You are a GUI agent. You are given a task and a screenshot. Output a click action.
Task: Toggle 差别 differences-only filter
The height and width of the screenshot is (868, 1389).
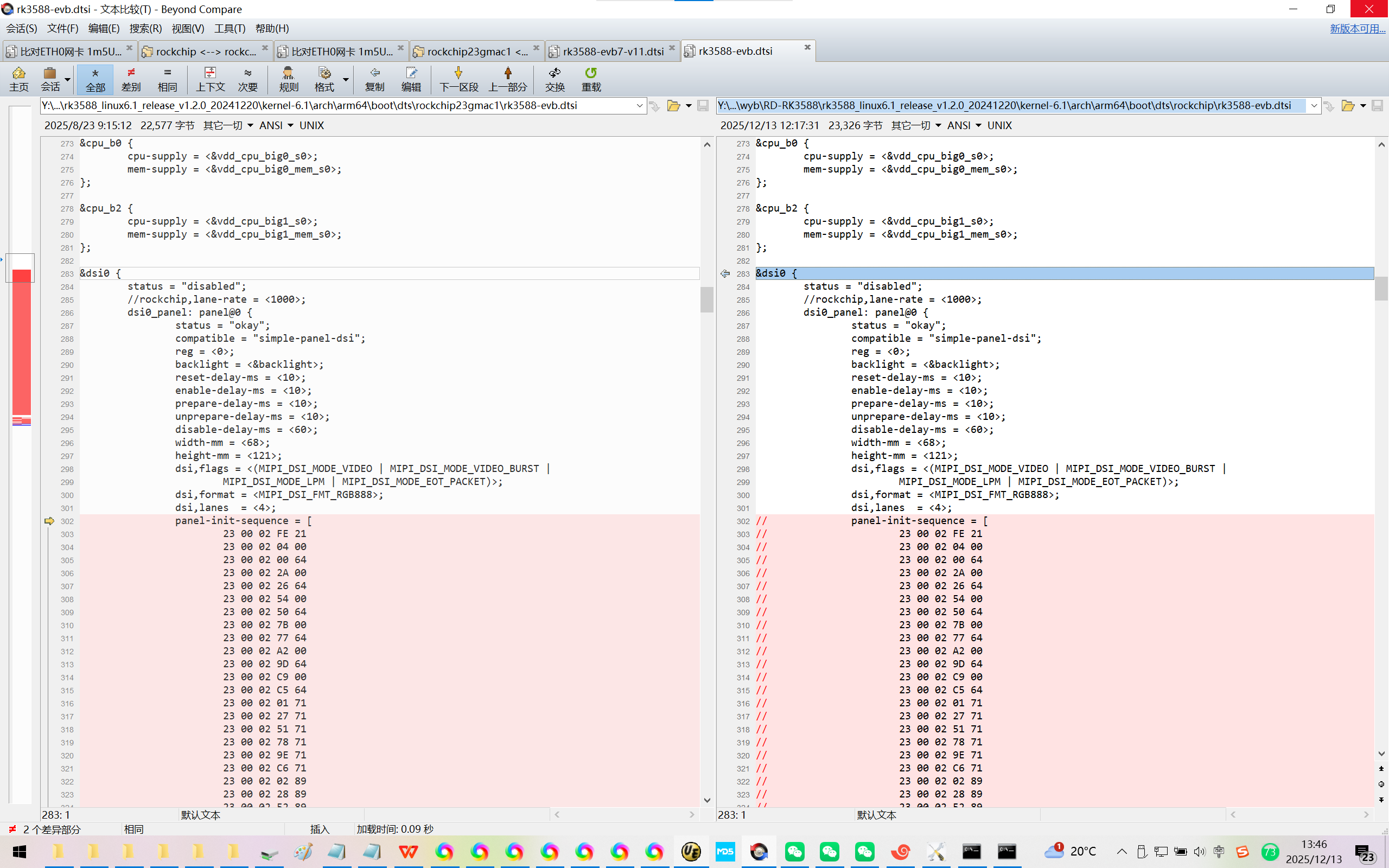click(131, 79)
